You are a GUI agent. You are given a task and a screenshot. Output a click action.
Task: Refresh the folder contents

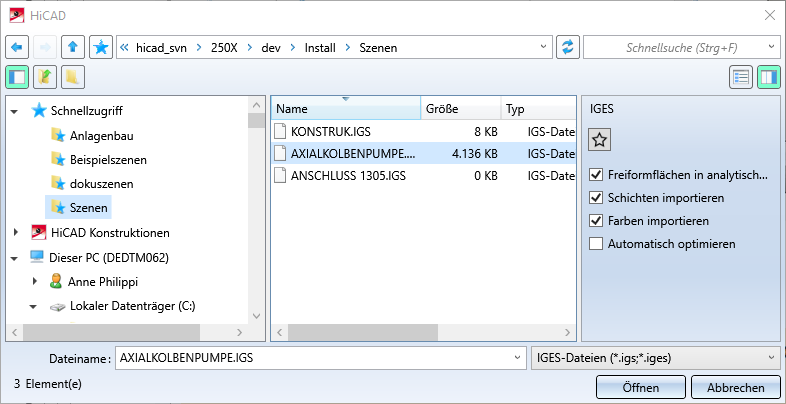click(x=568, y=48)
